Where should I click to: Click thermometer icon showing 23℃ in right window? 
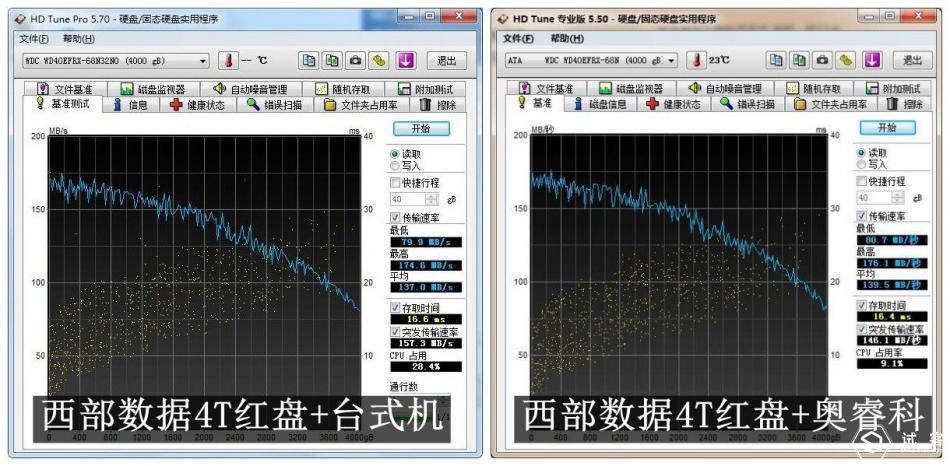[x=696, y=60]
